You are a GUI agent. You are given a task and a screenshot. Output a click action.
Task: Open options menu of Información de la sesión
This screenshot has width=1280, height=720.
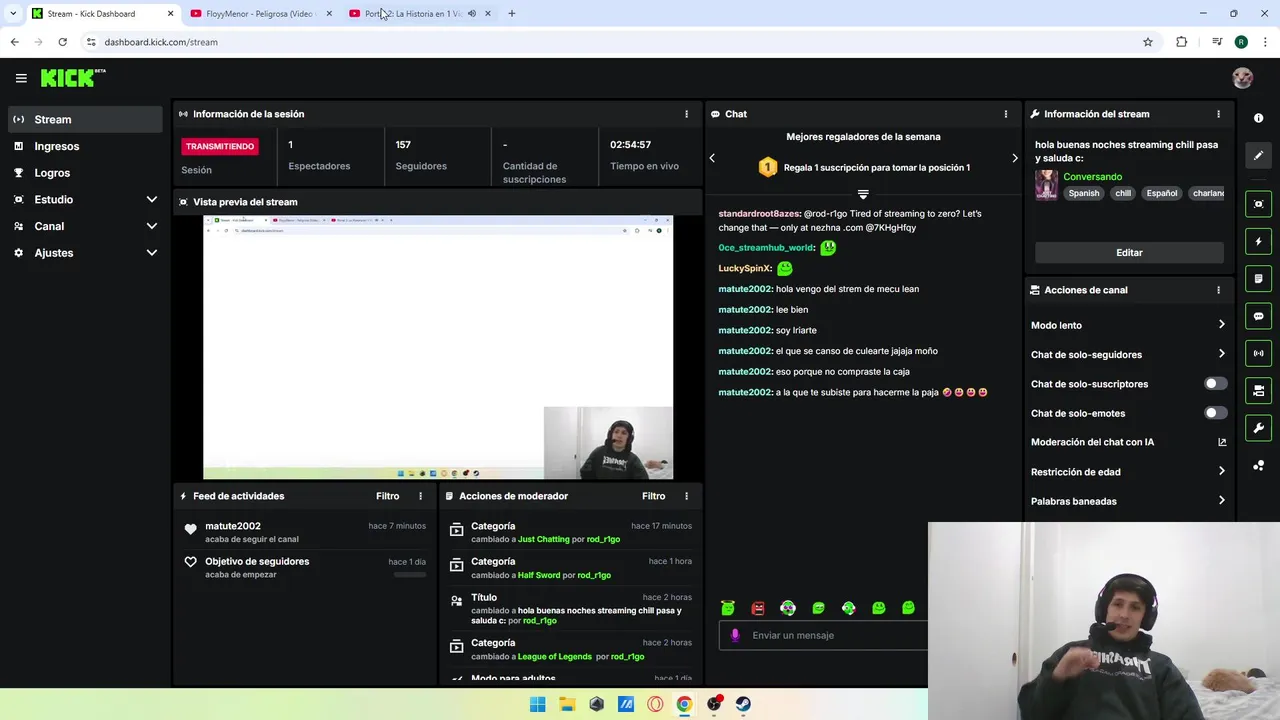click(686, 114)
